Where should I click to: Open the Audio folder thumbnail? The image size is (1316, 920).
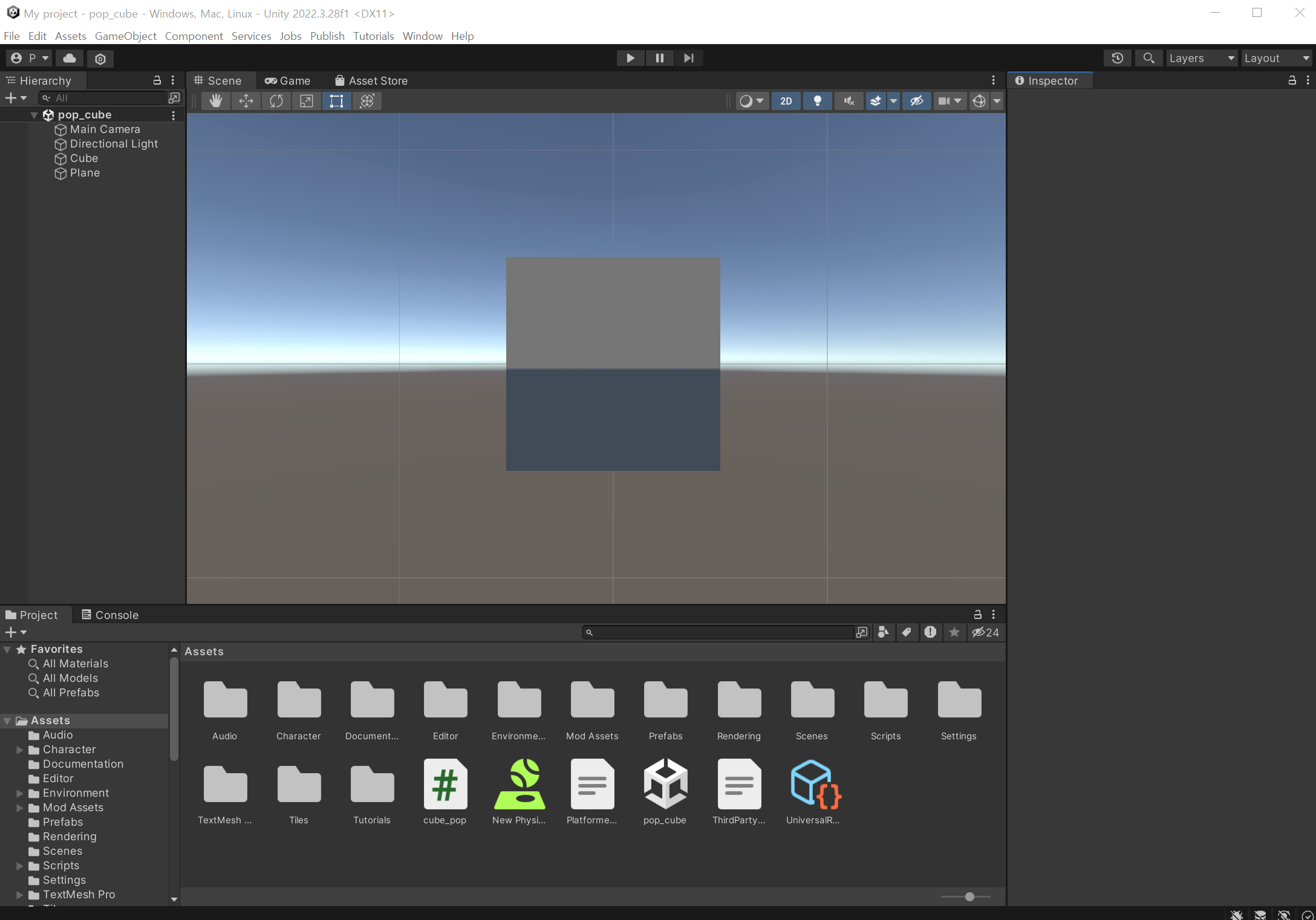(225, 700)
